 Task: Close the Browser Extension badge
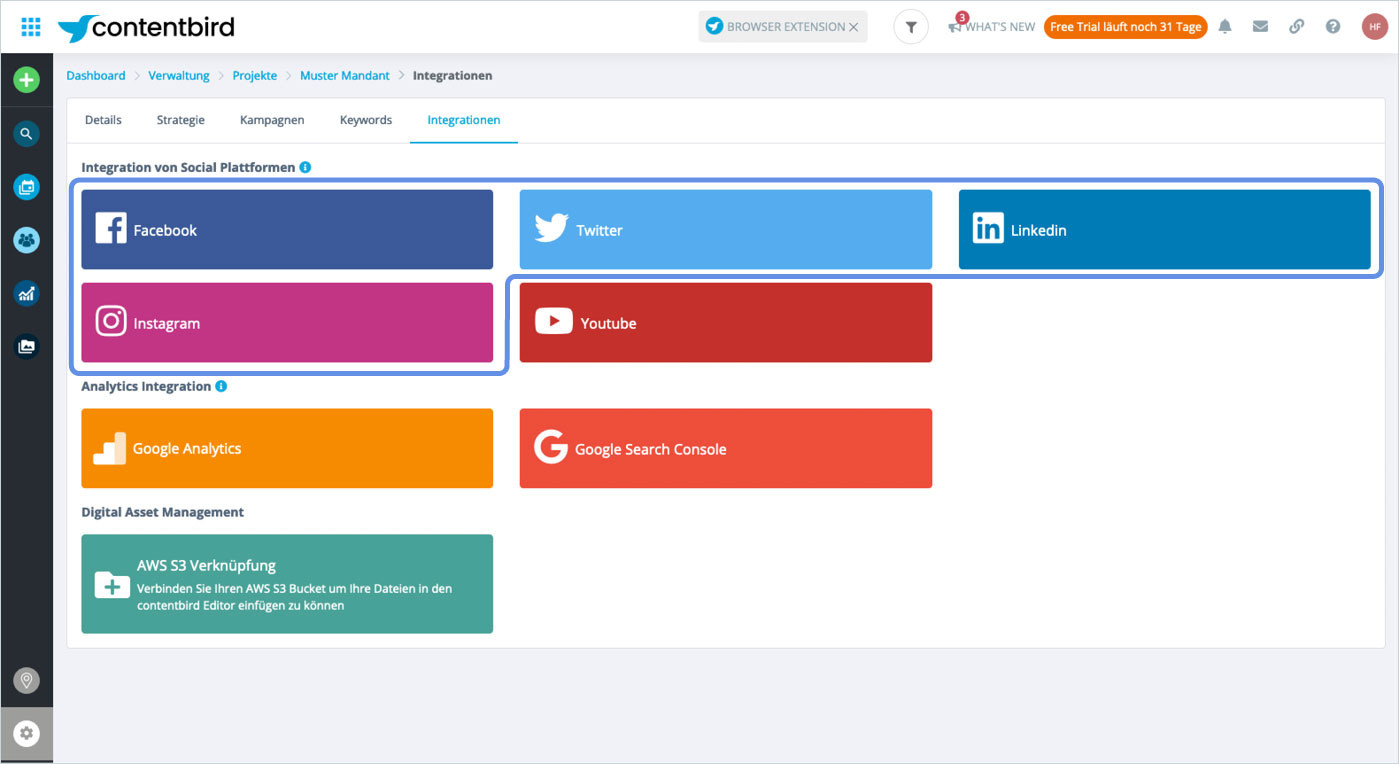853,27
